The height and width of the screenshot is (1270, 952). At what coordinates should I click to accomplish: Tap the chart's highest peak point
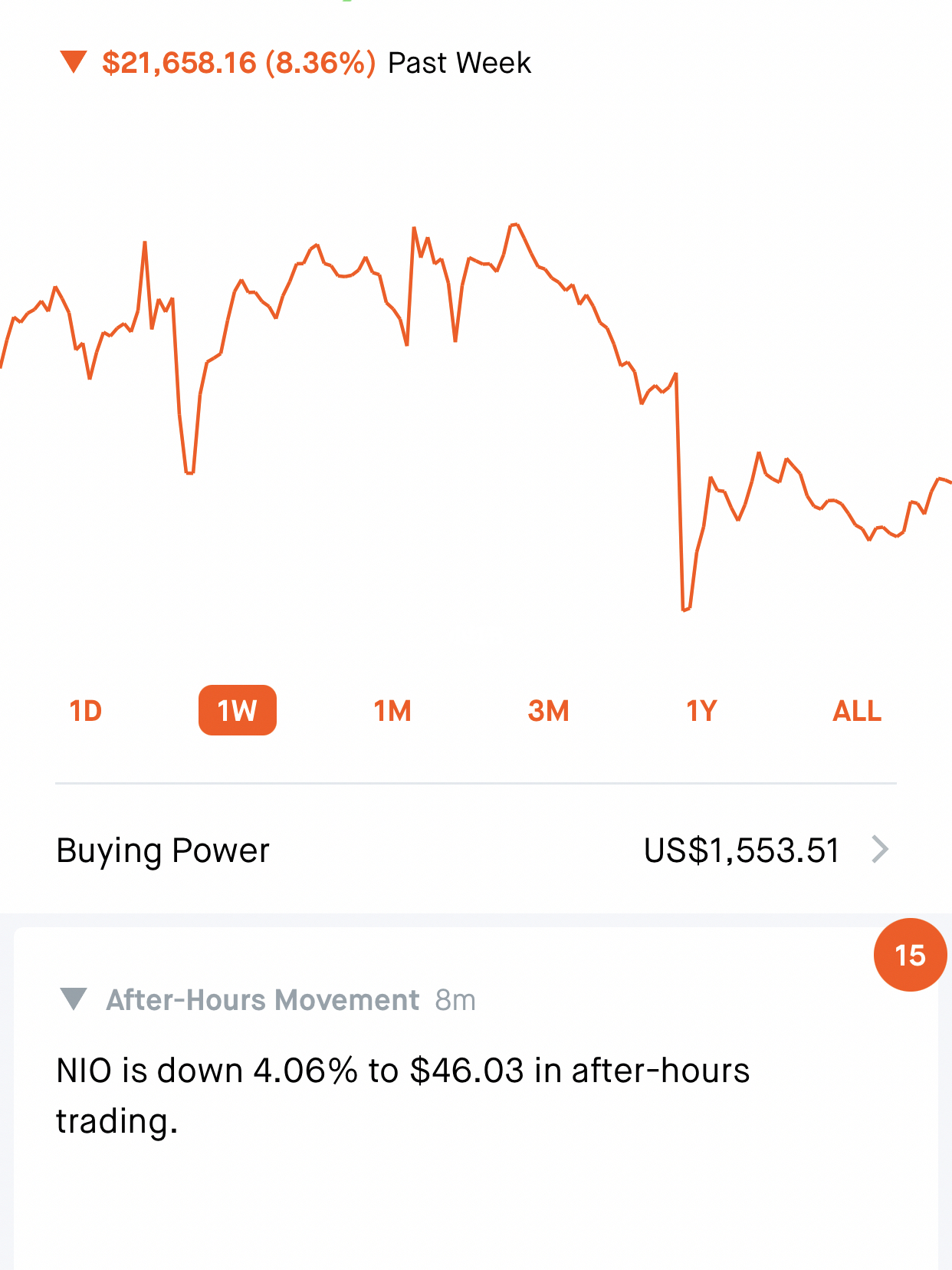click(x=514, y=225)
